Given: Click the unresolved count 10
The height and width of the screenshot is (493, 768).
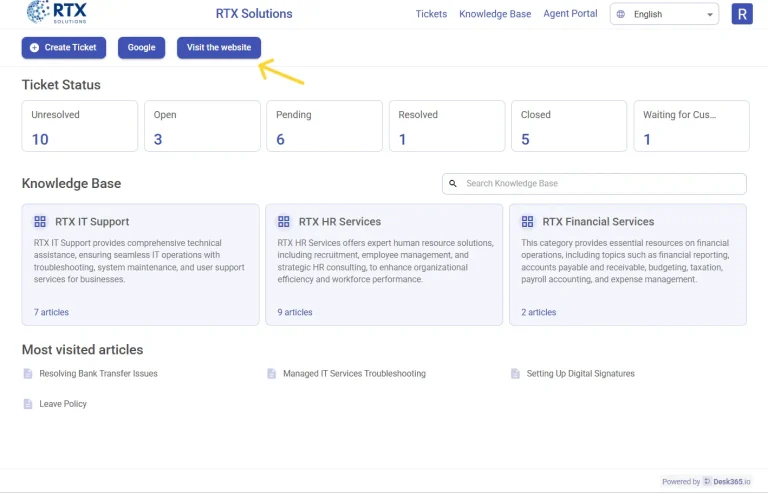Looking at the screenshot, I should pyautogui.click(x=40, y=140).
